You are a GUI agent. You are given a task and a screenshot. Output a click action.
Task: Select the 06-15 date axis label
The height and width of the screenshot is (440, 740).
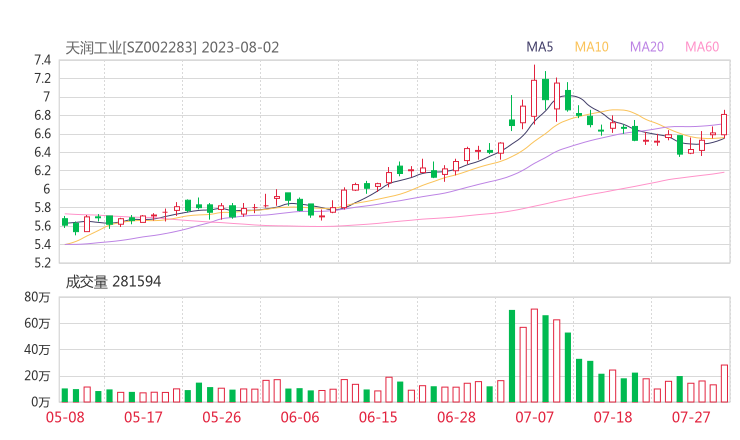pos(378,417)
